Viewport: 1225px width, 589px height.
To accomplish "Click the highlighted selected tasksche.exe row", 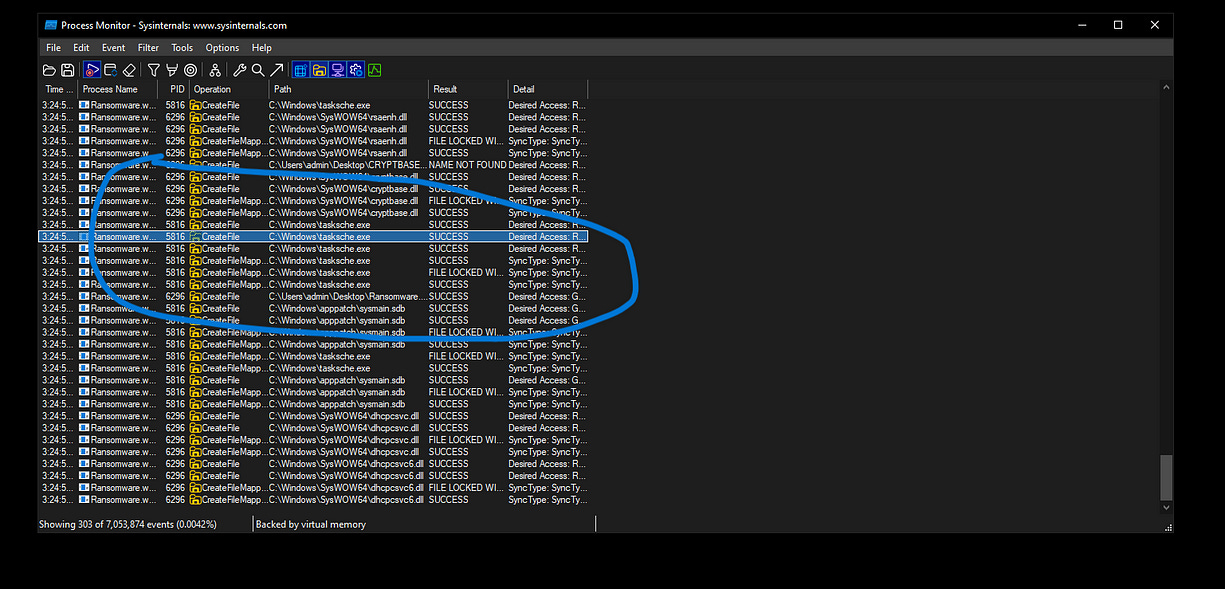I will click(x=313, y=237).
